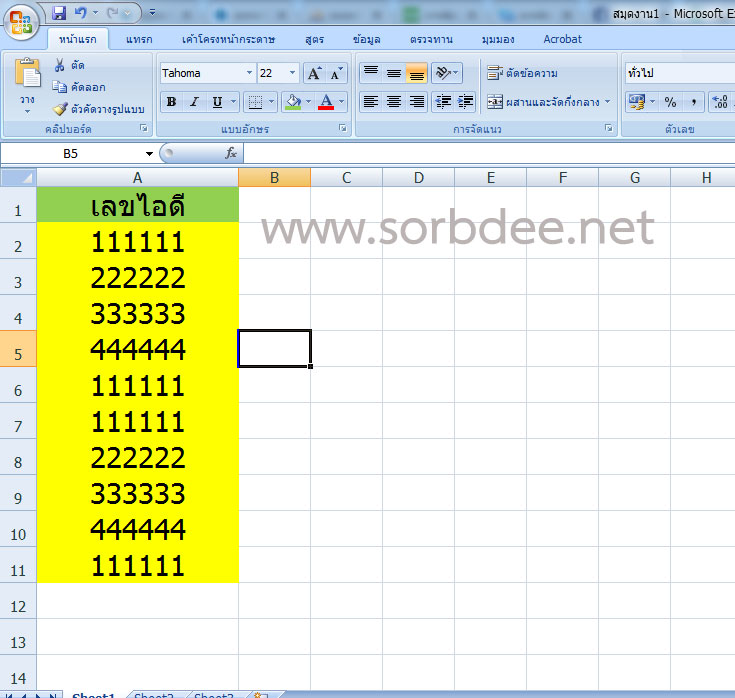Viewport: 735px width, 698px height.
Task: Open the มุมมอง (View) tab
Action: point(498,39)
